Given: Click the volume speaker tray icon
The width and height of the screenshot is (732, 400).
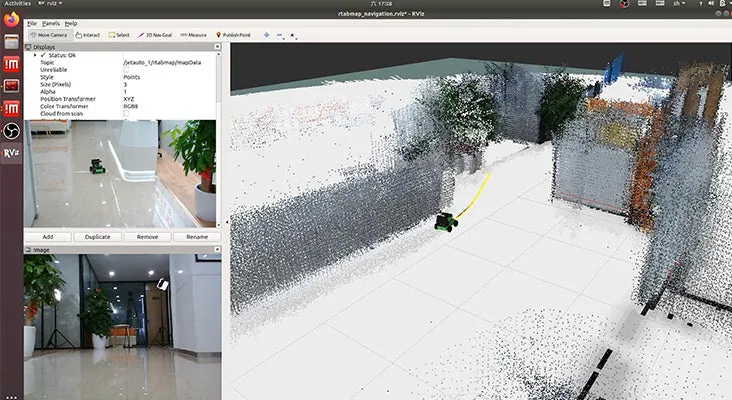Looking at the screenshot, I should coord(711,4).
